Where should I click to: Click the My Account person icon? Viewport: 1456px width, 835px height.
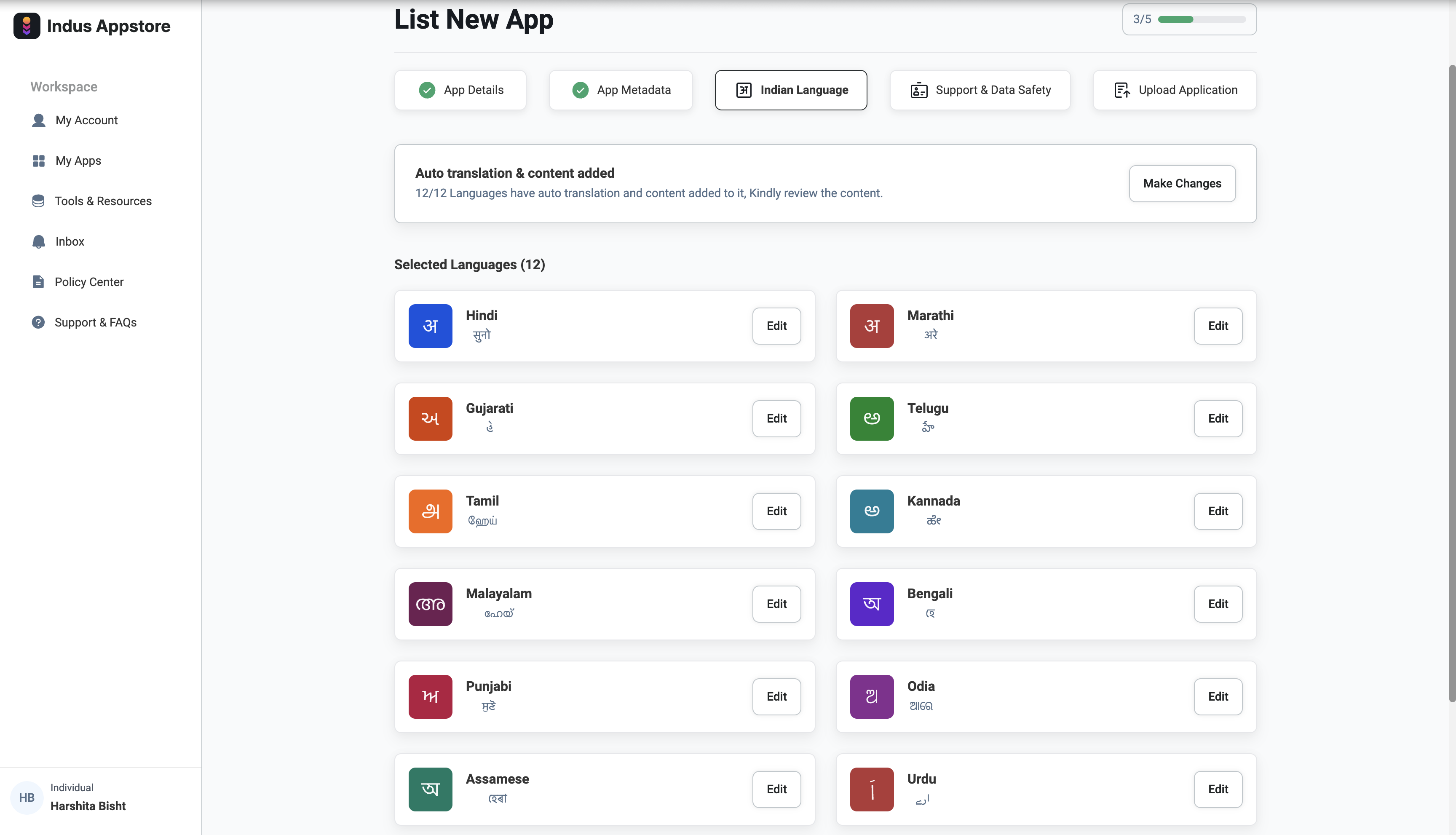(x=38, y=120)
